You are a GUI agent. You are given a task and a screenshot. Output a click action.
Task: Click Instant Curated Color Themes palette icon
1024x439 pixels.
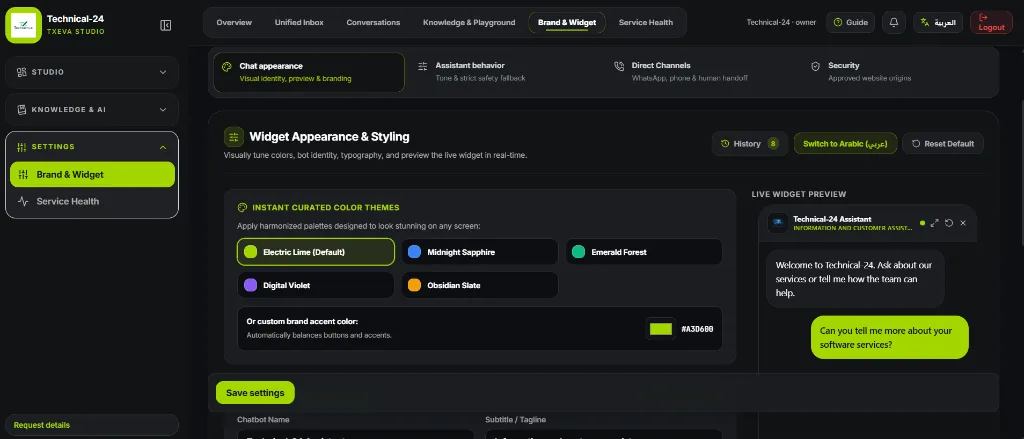pos(242,208)
